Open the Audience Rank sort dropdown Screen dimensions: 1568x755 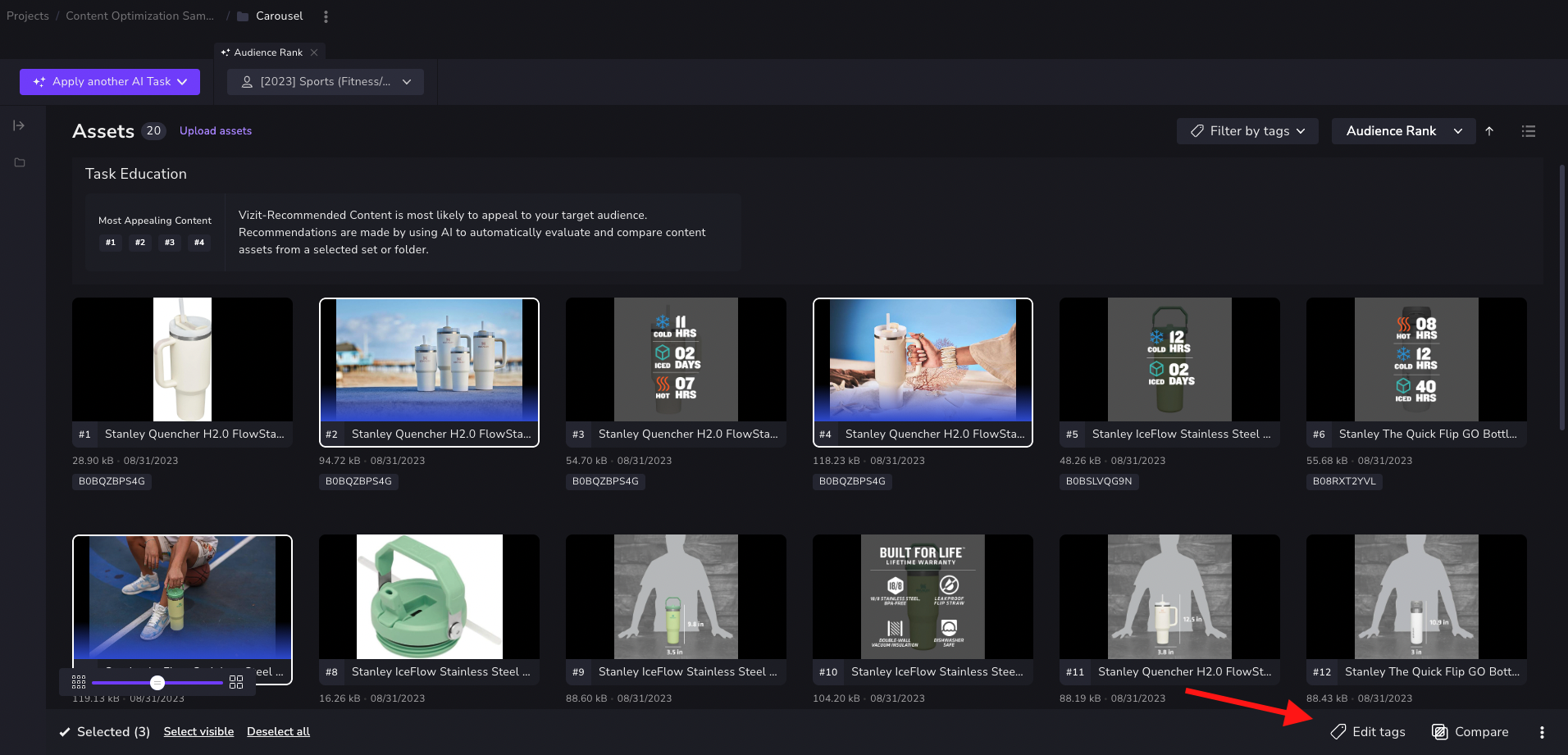(1404, 131)
